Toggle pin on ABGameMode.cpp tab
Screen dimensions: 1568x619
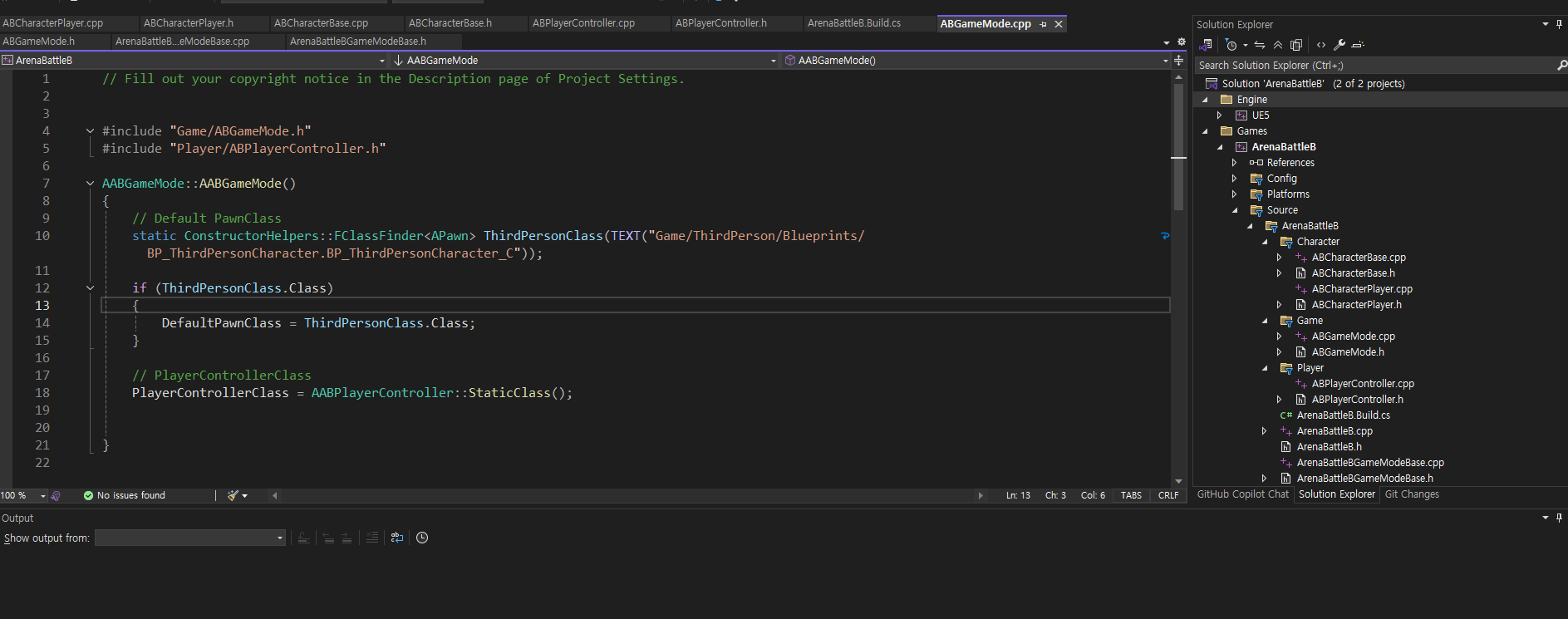pos(1044,24)
